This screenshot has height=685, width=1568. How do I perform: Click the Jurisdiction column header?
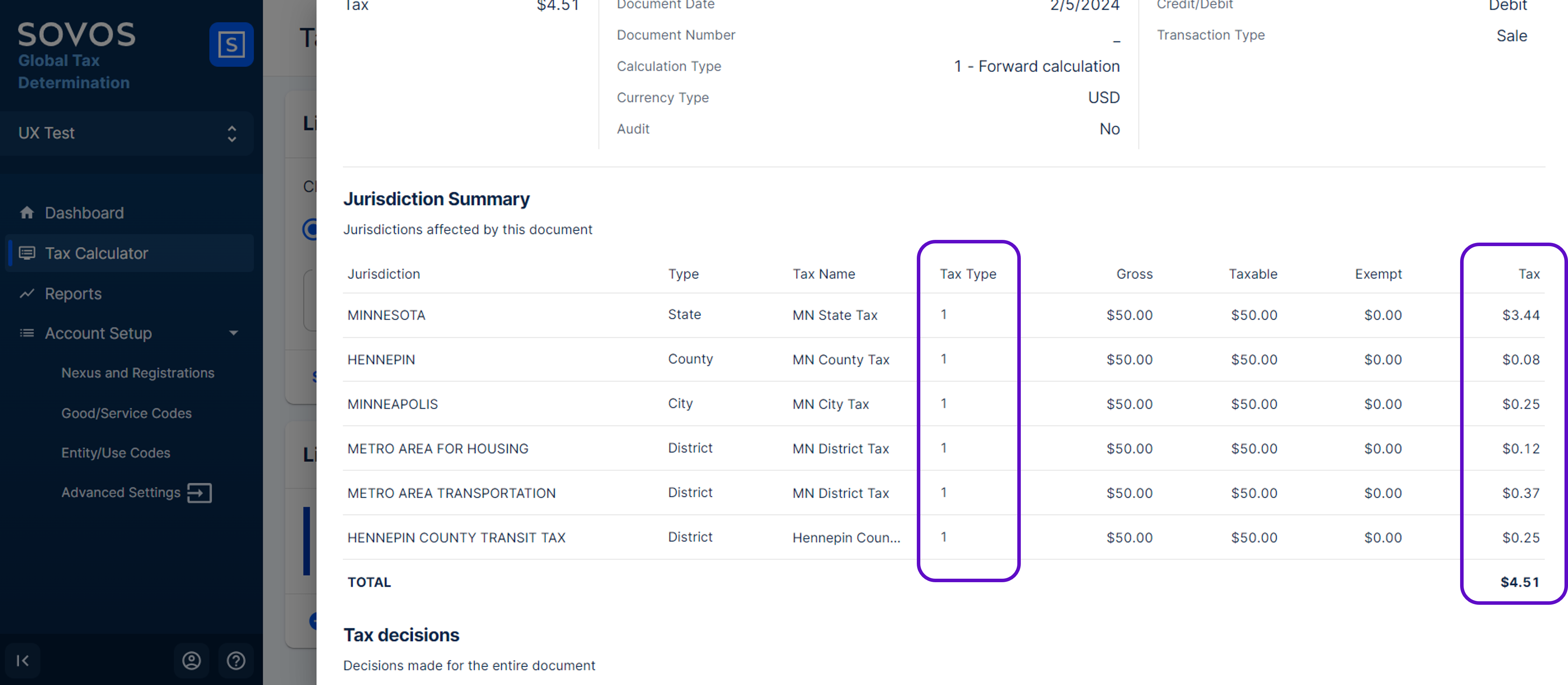[384, 274]
